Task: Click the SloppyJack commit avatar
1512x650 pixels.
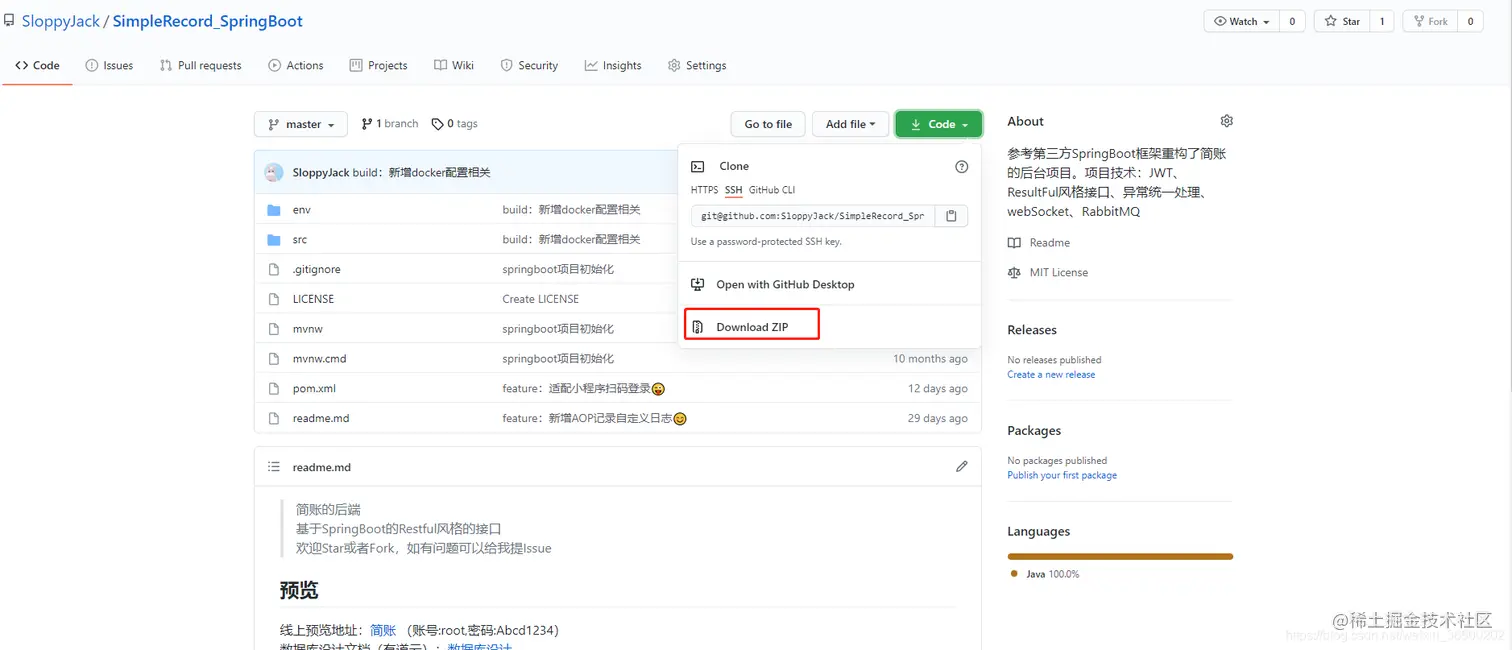Action: 274,173
